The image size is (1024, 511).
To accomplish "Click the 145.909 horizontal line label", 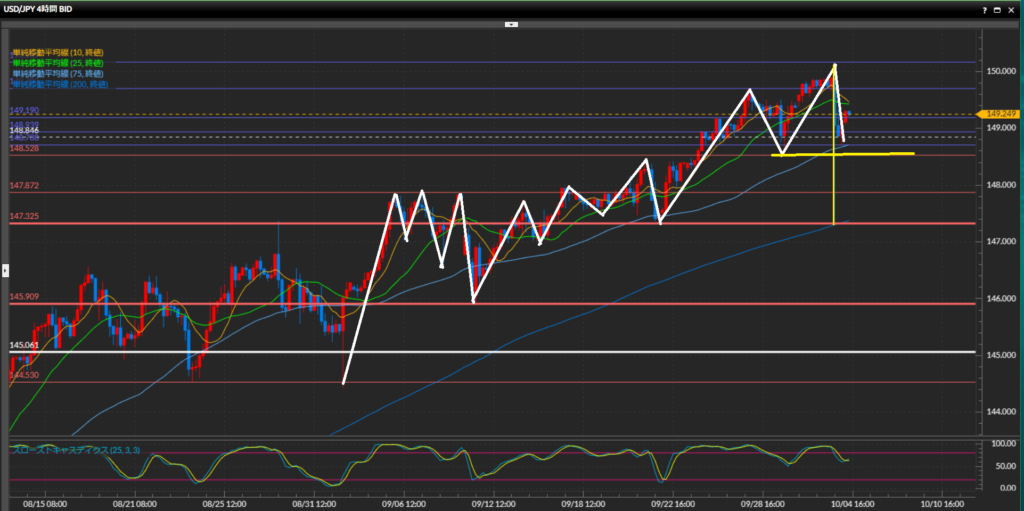I will (x=24, y=297).
